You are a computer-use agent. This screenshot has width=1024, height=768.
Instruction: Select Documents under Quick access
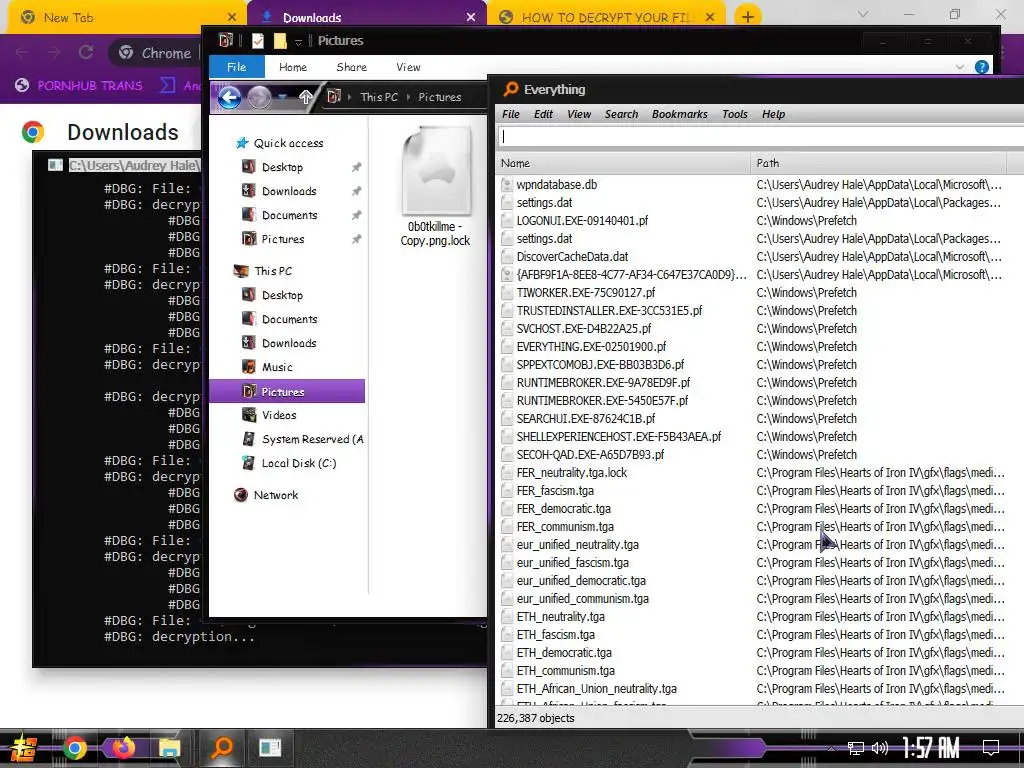click(289, 216)
